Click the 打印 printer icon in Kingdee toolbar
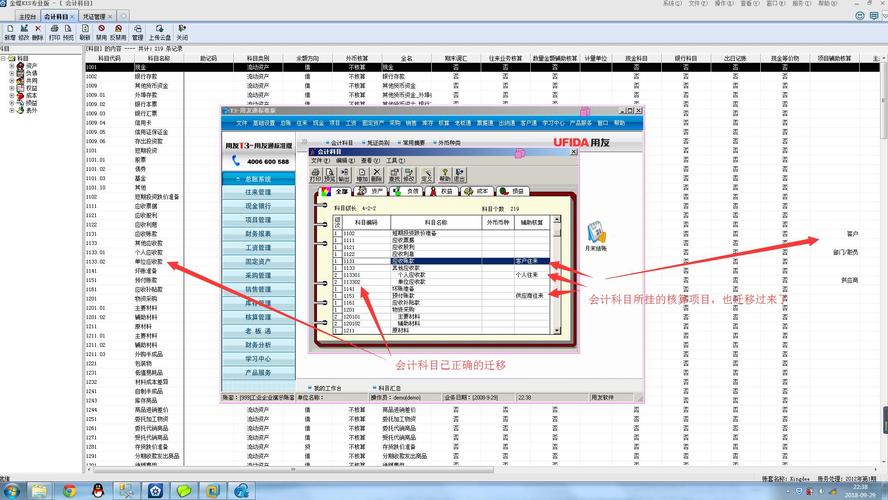 [54, 32]
